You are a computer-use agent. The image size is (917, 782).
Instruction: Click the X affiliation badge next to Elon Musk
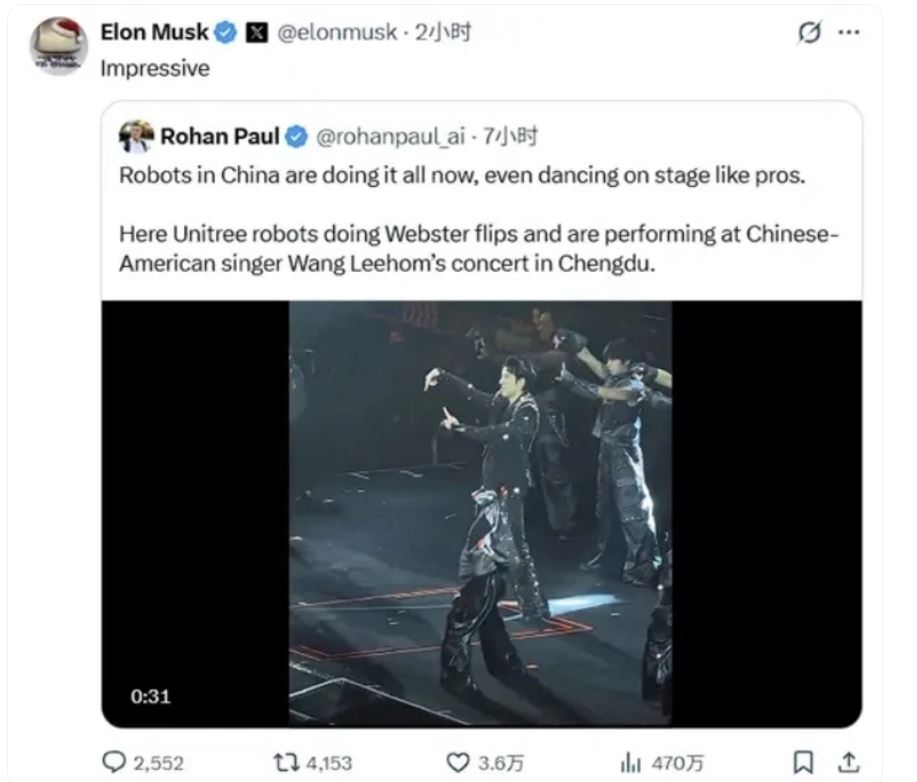(256, 33)
